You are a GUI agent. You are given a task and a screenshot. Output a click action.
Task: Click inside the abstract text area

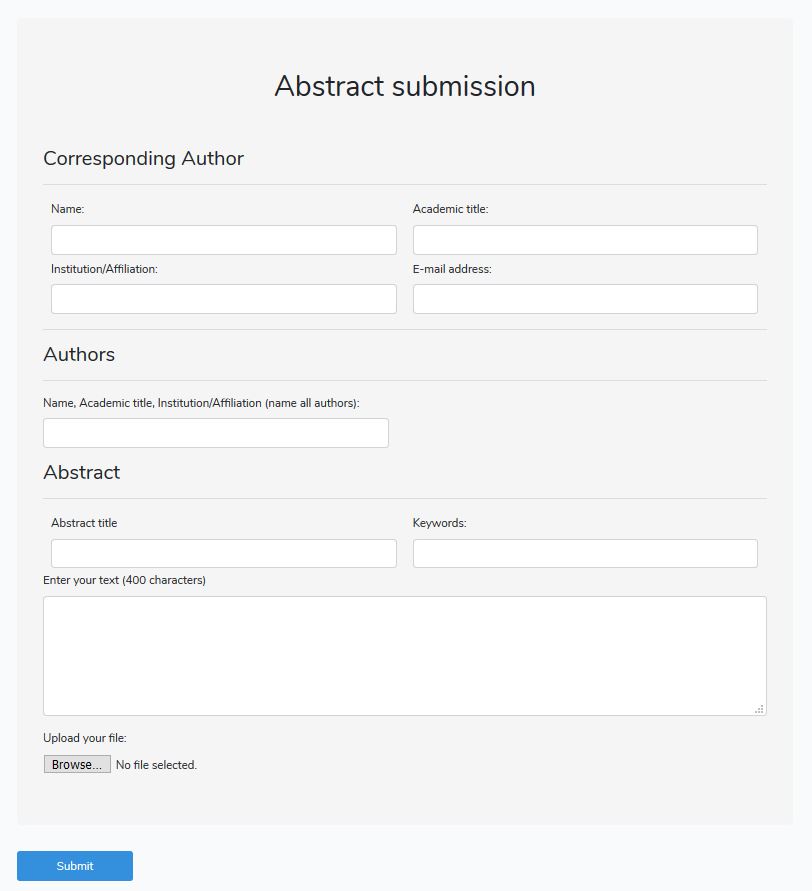(x=404, y=655)
